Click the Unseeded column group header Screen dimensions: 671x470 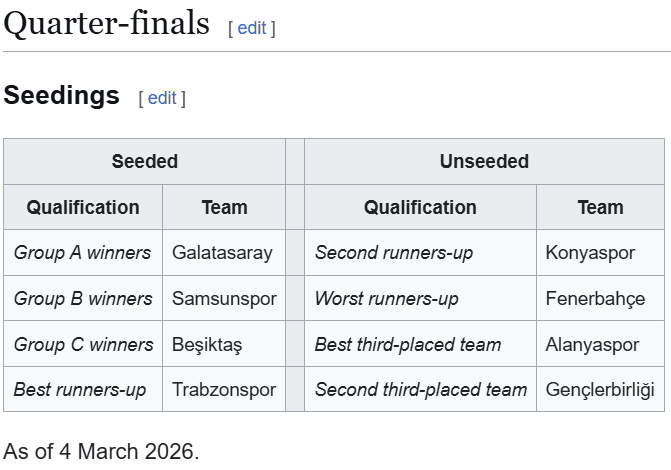[484, 161]
